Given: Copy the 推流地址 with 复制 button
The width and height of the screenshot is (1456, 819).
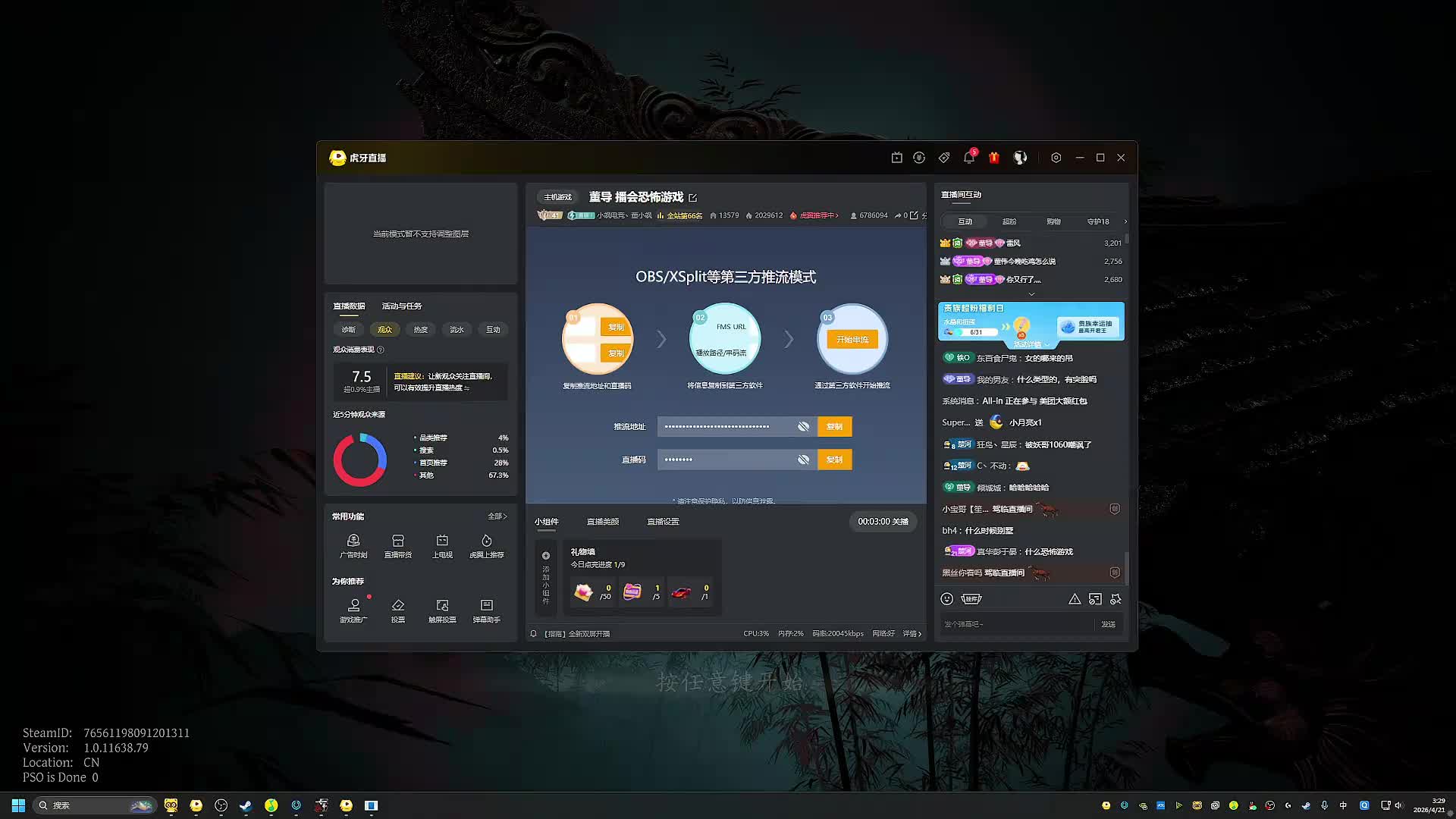Looking at the screenshot, I should tap(834, 427).
